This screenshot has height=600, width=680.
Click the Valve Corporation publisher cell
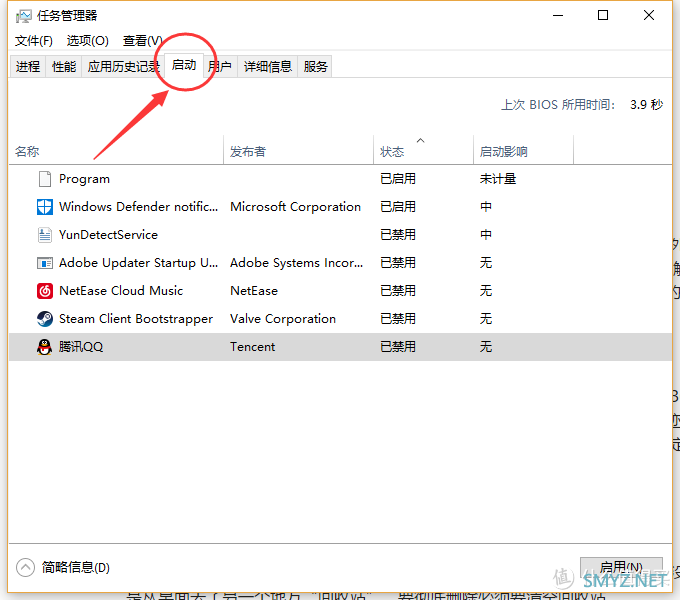pyautogui.click(x=283, y=319)
